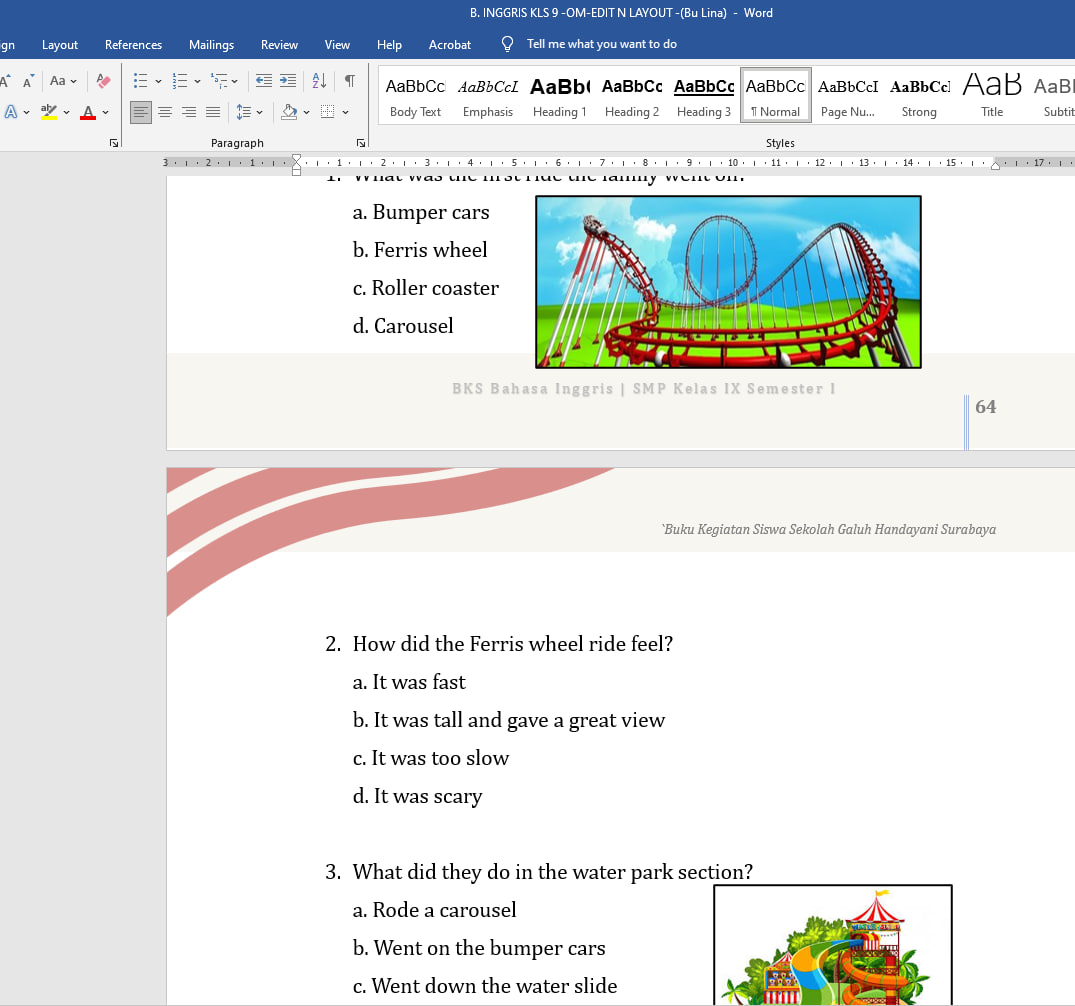Decrease the paragraph indent
The width and height of the screenshot is (1075, 1006).
(x=264, y=81)
